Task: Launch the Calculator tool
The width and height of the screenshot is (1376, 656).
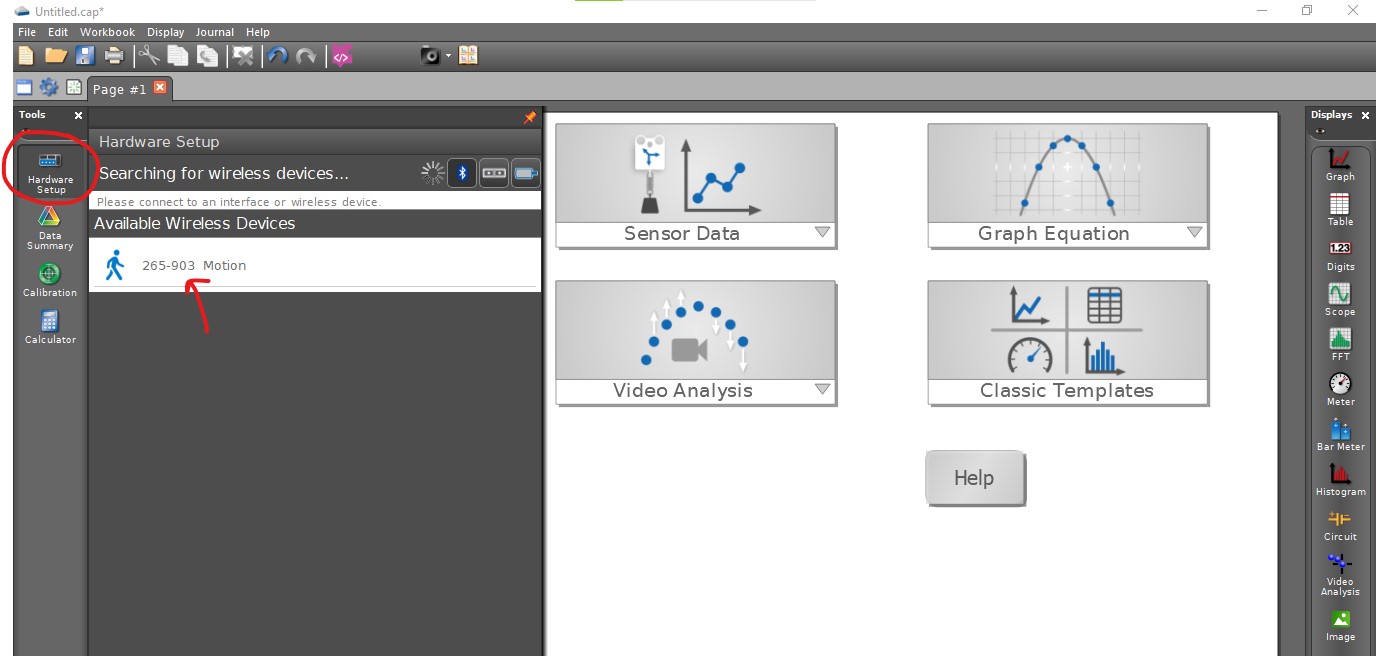Action: tap(48, 325)
